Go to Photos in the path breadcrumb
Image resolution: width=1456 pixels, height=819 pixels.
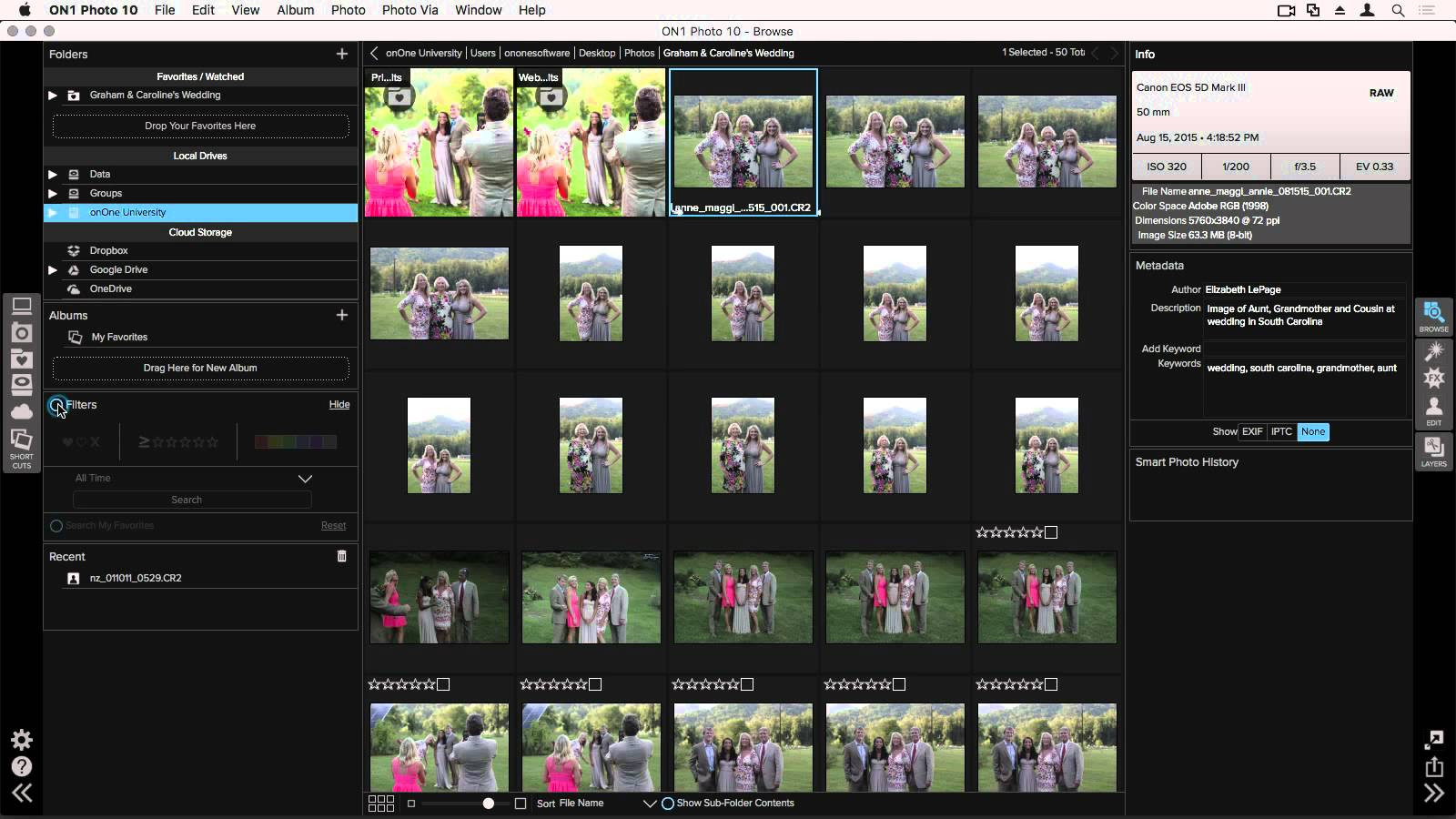tap(639, 53)
